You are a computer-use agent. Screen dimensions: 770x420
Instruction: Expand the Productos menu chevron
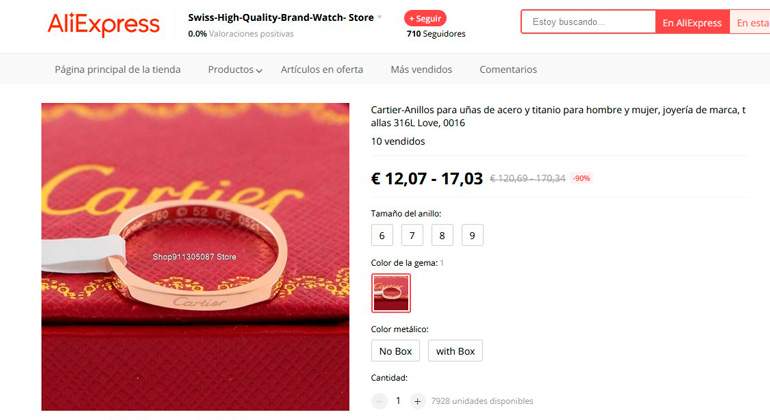(x=259, y=71)
